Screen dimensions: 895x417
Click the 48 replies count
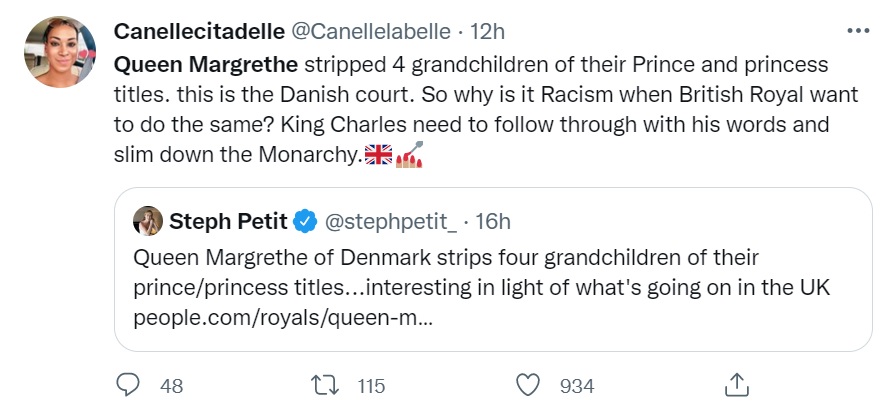pos(171,385)
